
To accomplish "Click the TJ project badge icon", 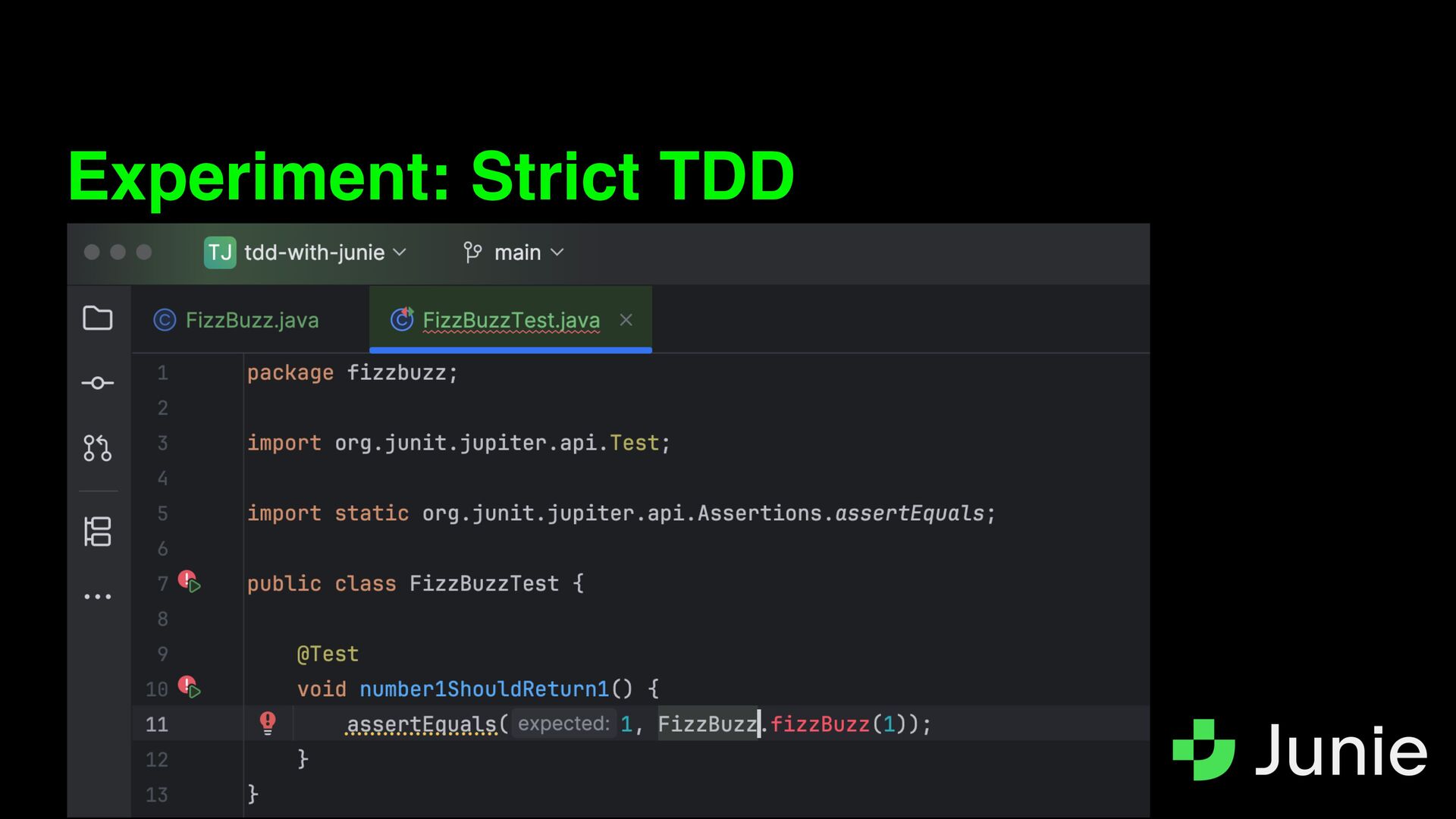I will (220, 253).
